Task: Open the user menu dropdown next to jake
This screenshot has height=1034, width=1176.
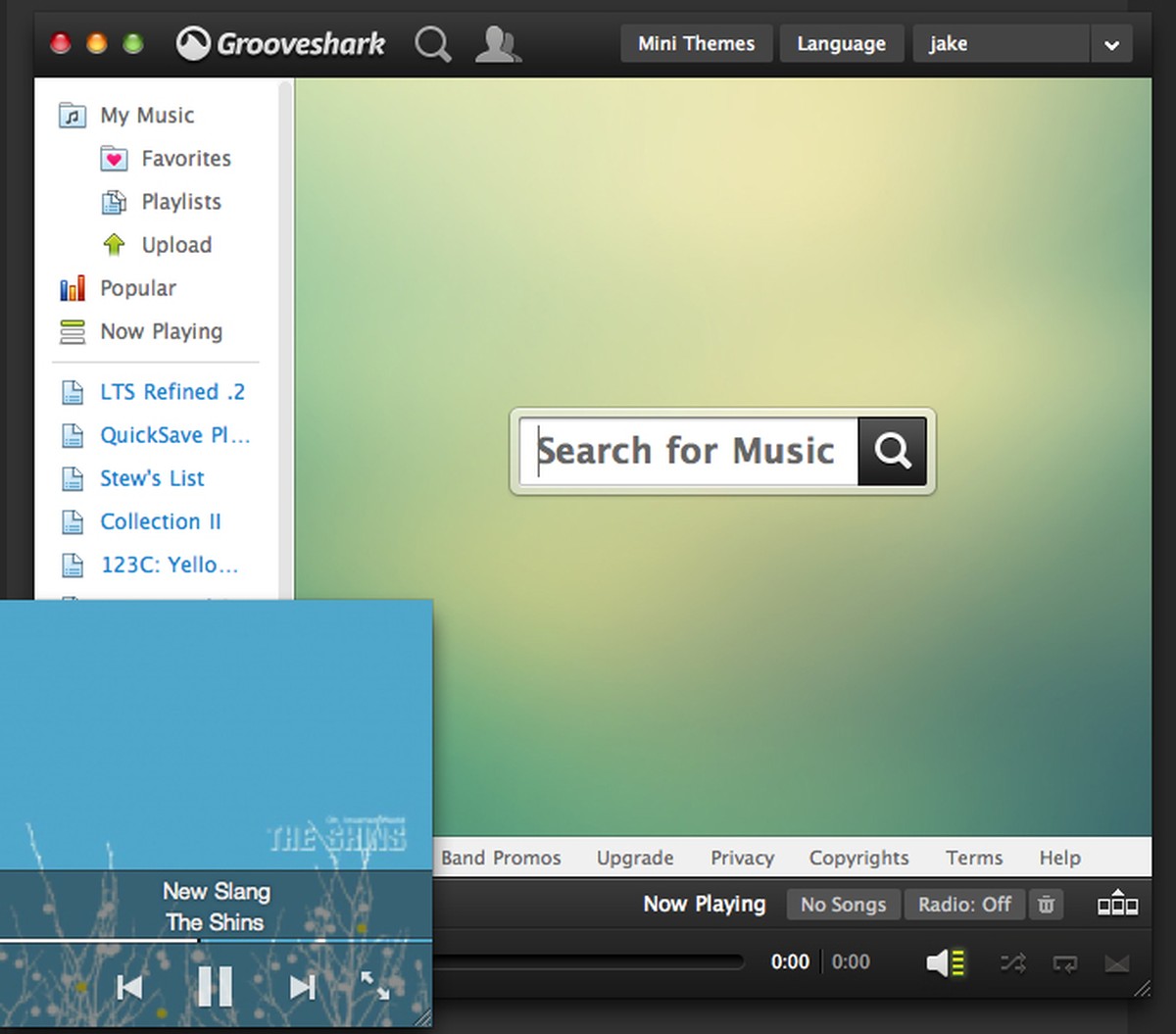Action: click(1112, 43)
